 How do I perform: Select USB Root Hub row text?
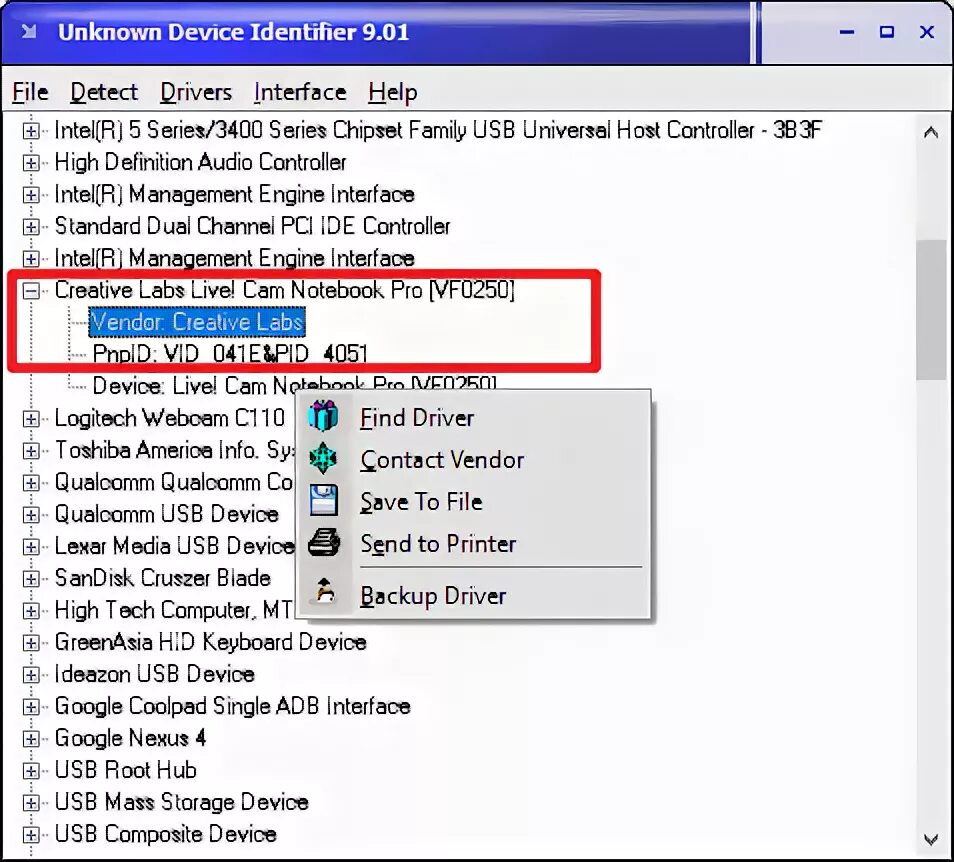[x=125, y=770]
